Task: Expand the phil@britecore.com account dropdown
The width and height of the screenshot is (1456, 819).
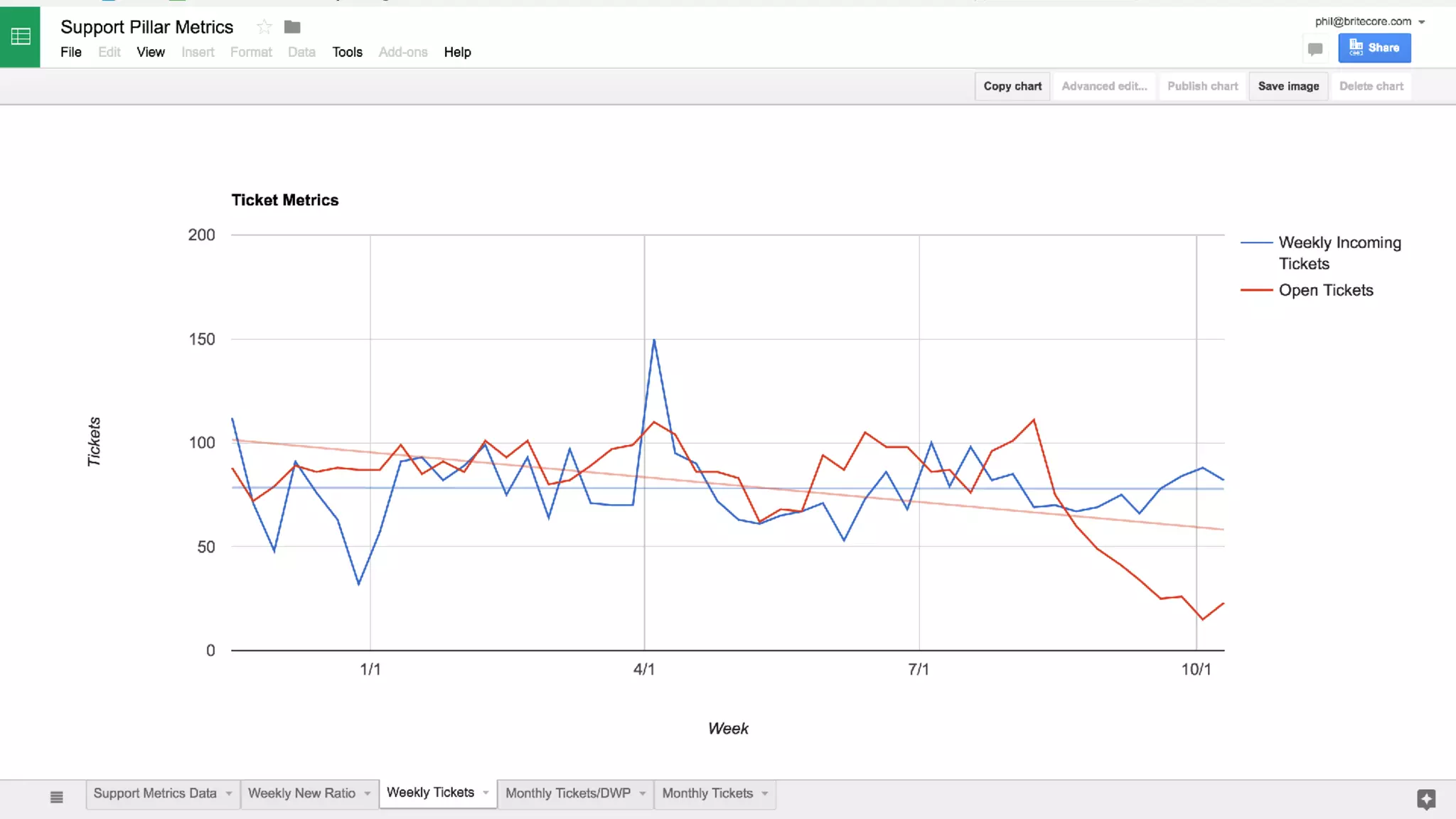Action: click(x=1421, y=22)
